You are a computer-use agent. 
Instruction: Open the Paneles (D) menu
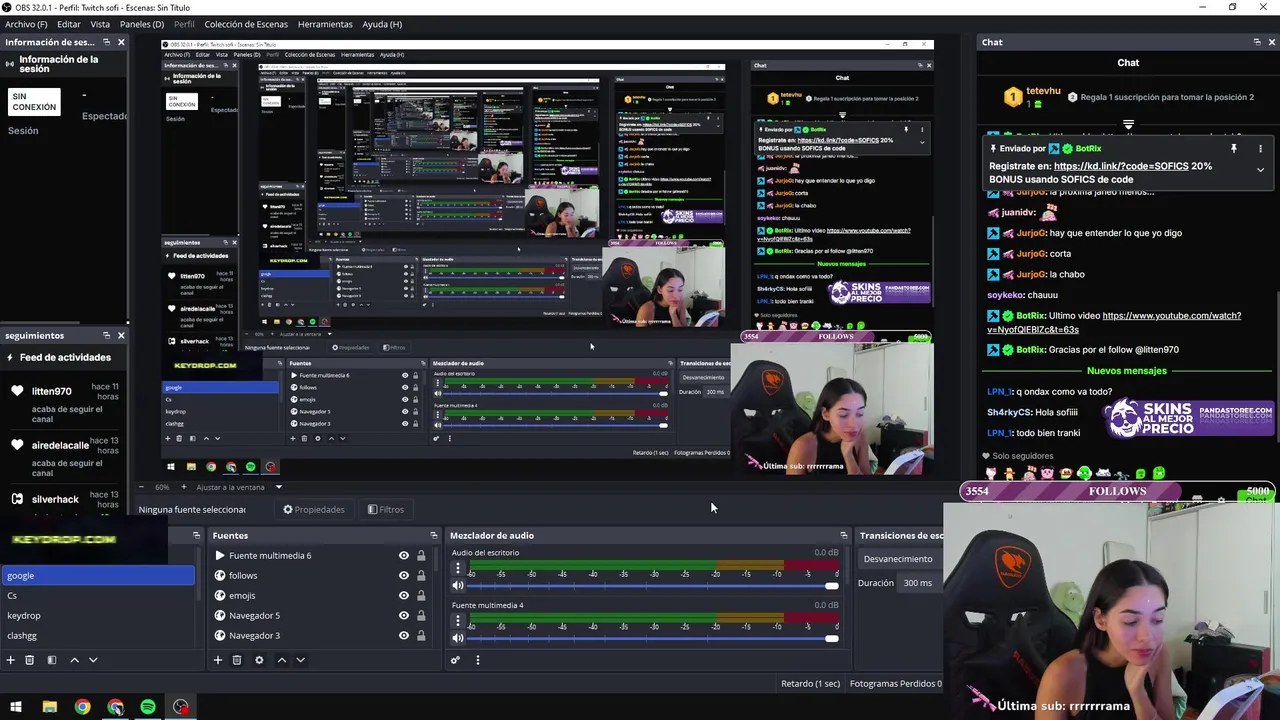(142, 24)
